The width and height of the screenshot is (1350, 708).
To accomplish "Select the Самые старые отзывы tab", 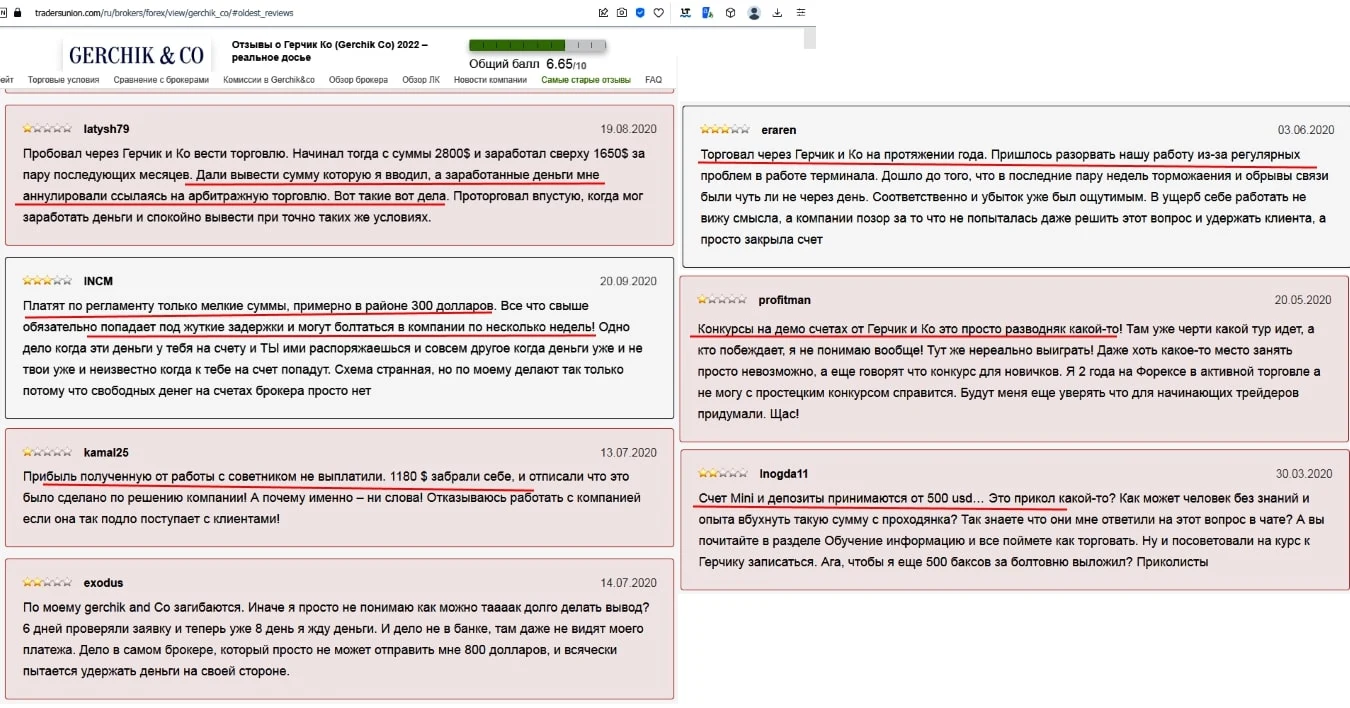I will point(586,80).
